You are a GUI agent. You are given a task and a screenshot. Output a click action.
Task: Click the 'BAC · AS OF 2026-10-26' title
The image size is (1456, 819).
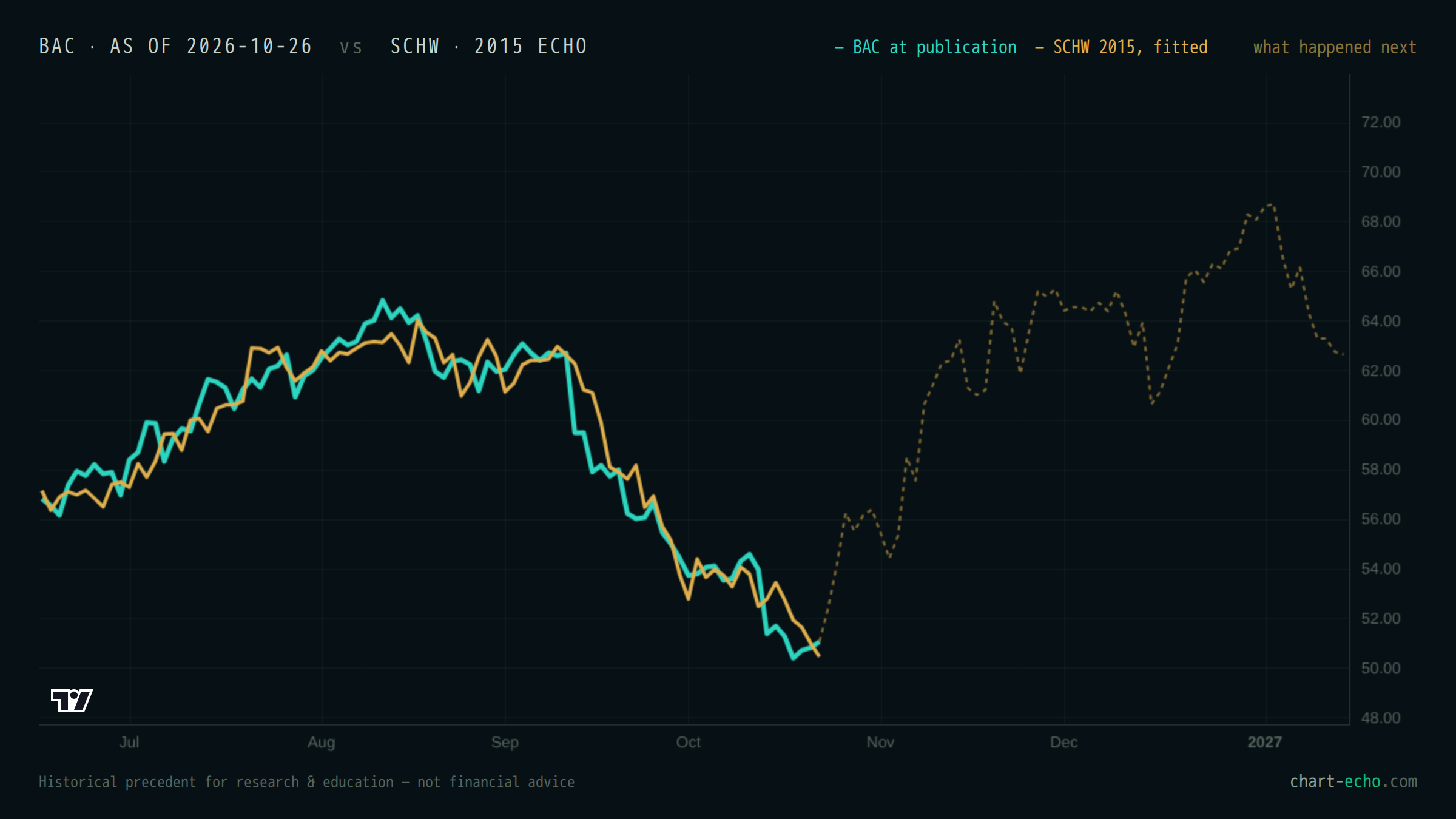tap(175, 46)
